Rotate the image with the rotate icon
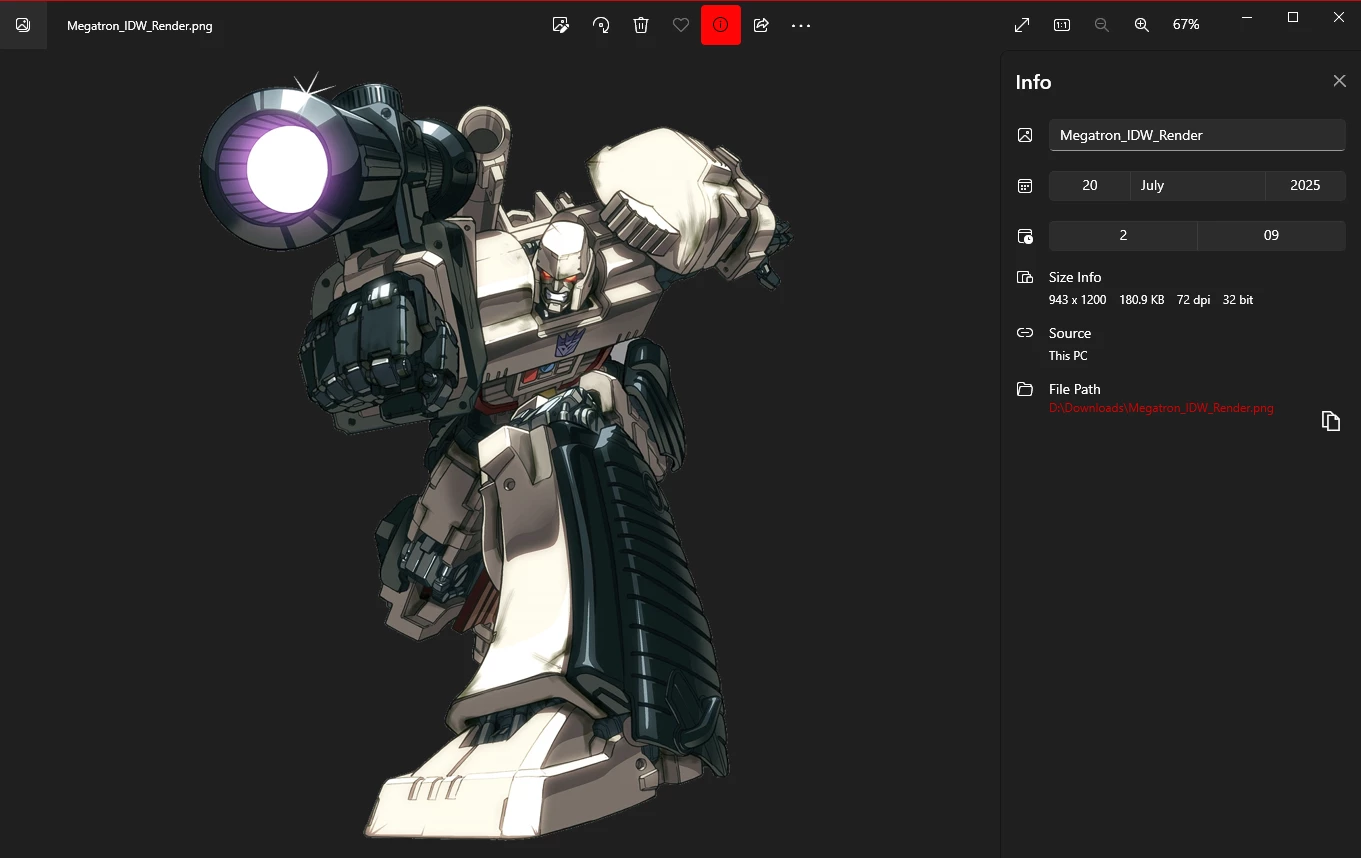The image size is (1361, 858). [601, 25]
